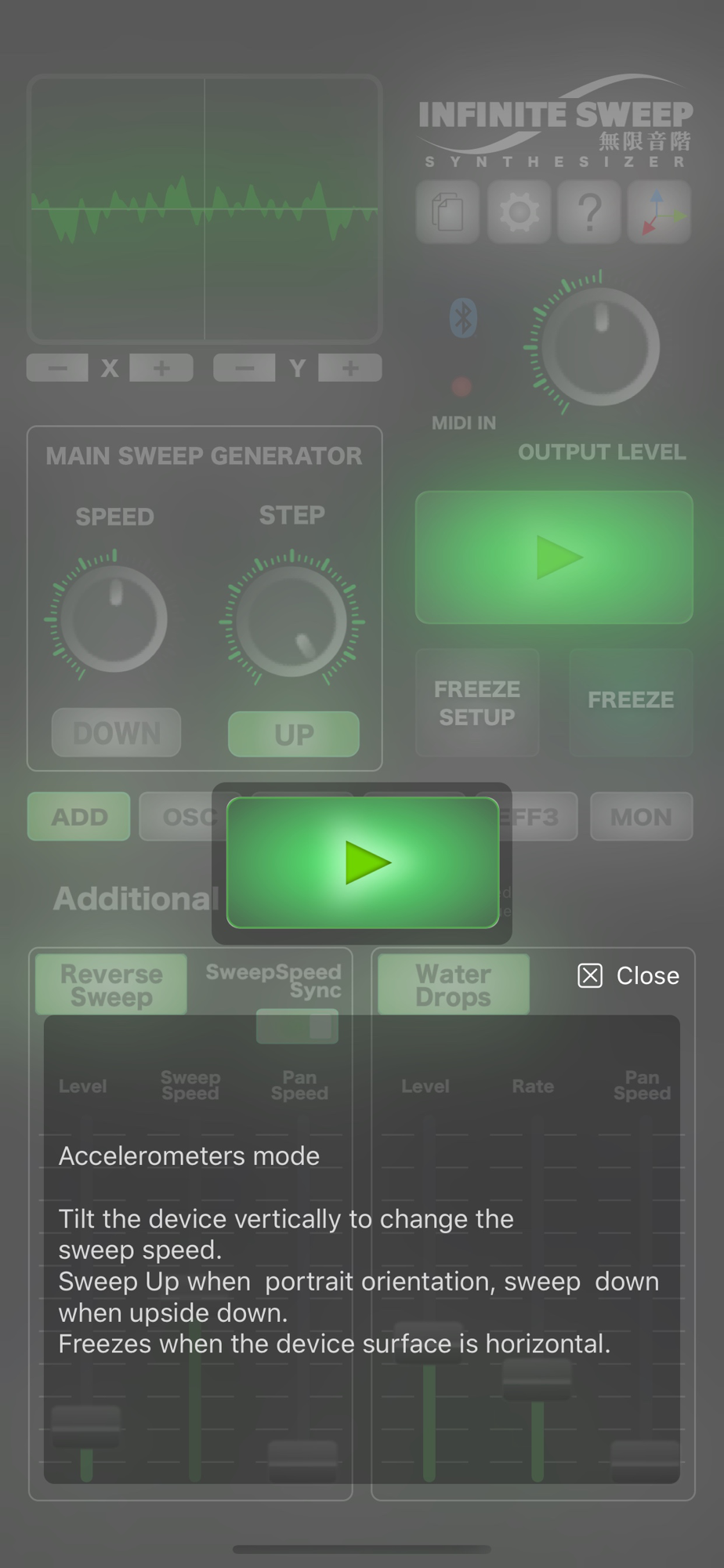The height and width of the screenshot is (1568, 724).
Task: Select the MON tab
Action: point(642,816)
